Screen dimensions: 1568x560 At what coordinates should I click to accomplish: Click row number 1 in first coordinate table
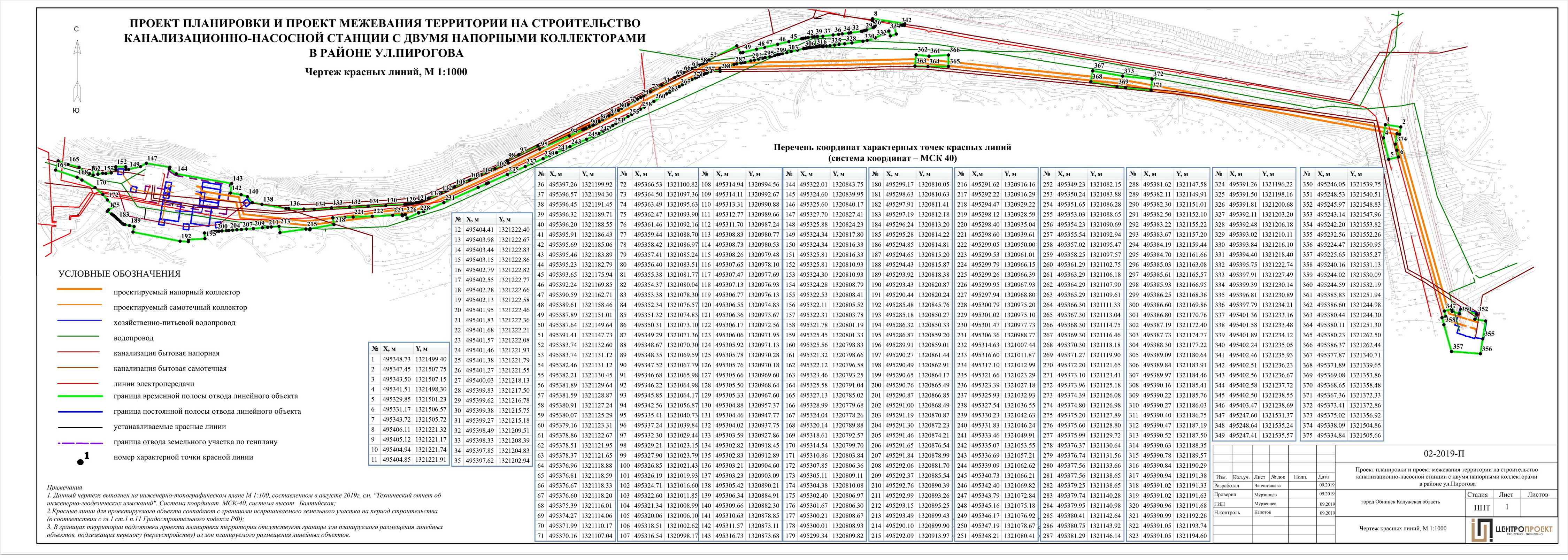click(x=373, y=360)
